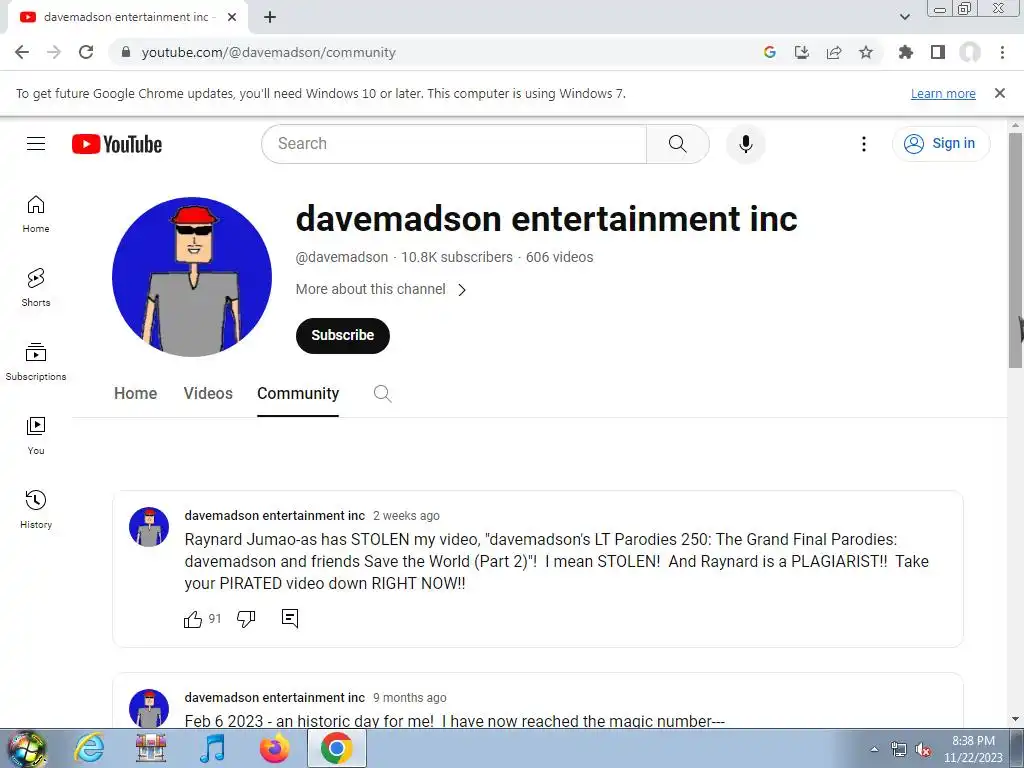
Task: Click the scrollbar down arrow
Action: (x=1016, y=719)
